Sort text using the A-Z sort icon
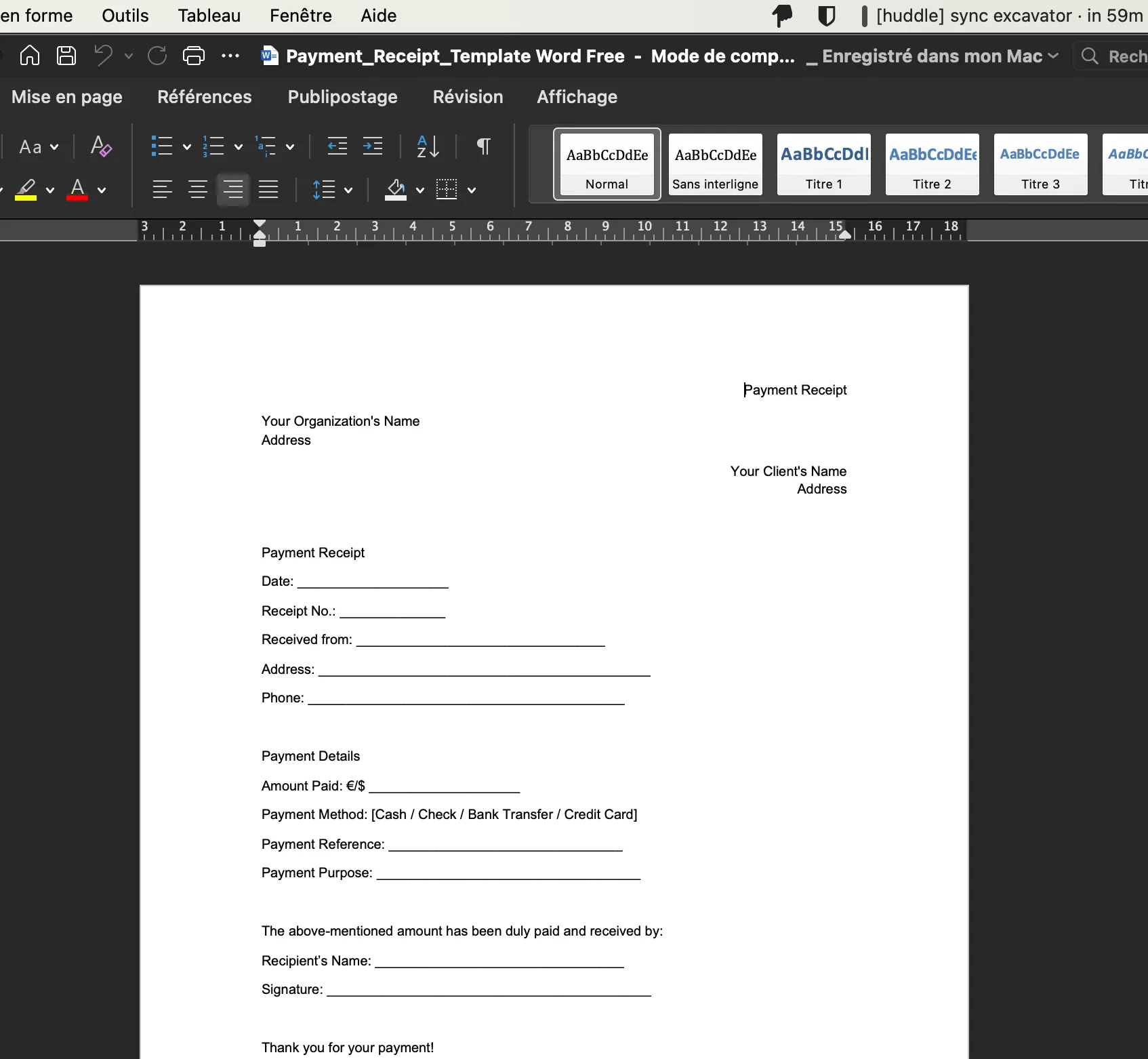This screenshot has width=1148, height=1059. click(x=428, y=146)
